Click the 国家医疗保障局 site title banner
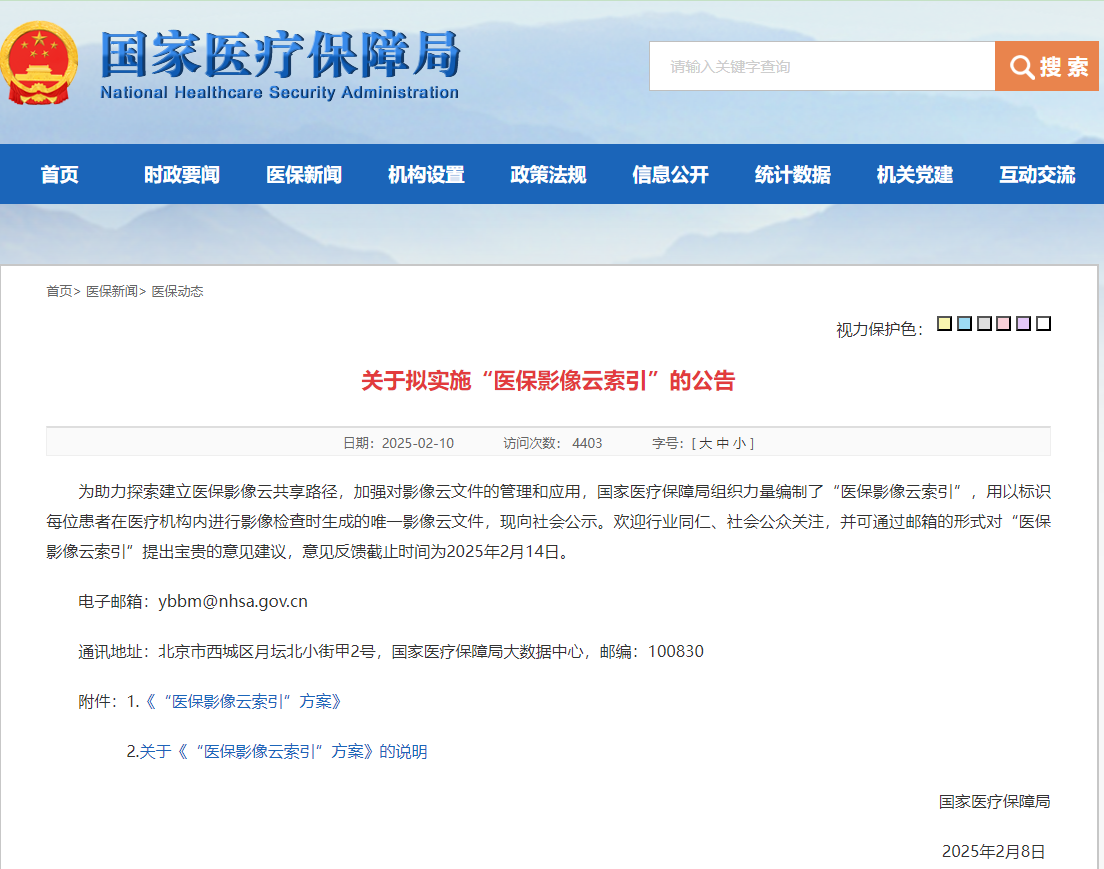Viewport: 1104px width, 869px height. coord(280,65)
